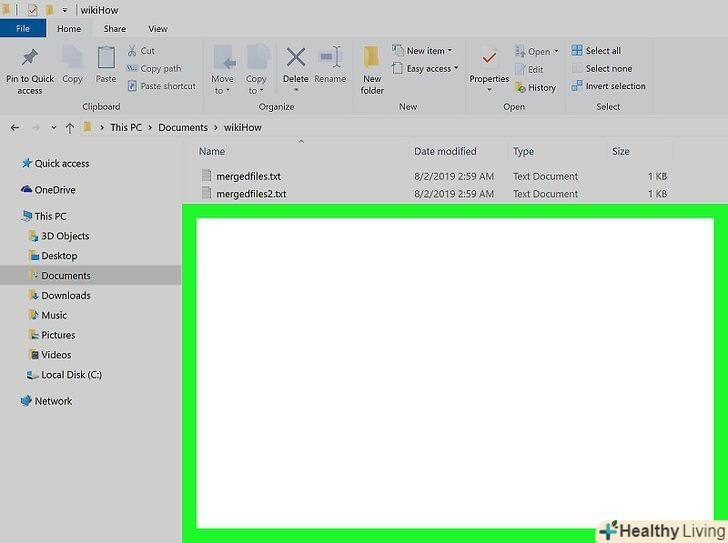Create a New folder
The image size is (728, 543).
coord(372,70)
